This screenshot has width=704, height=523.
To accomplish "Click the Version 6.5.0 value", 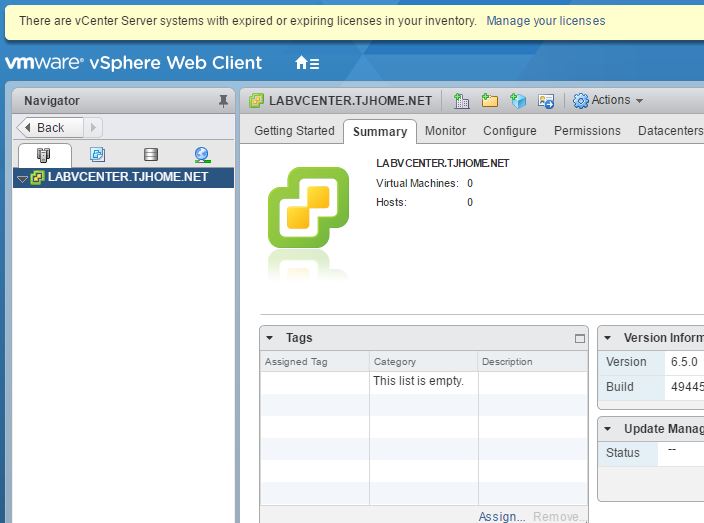I will click(684, 362).
